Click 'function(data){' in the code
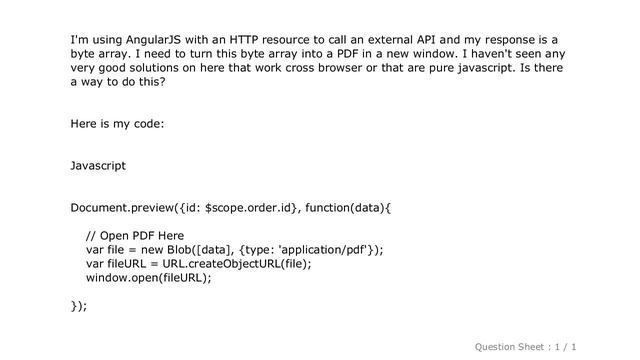The width and height of the screenshot is (640, 360). click(348, 208)
